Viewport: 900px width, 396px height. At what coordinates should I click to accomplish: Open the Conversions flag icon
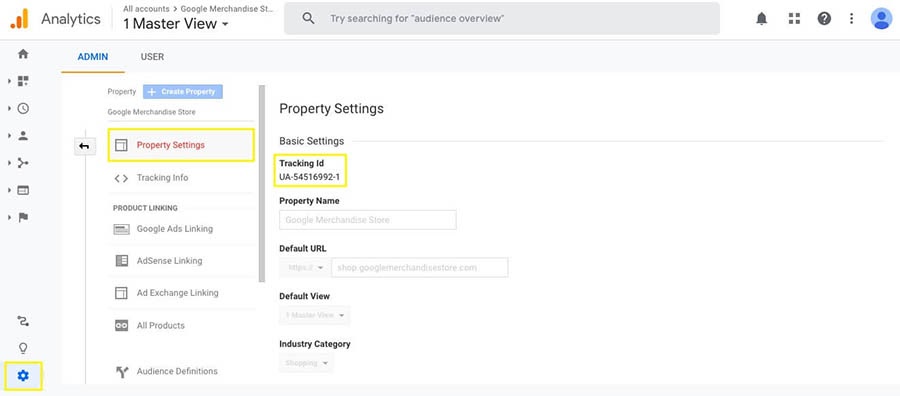click(x=23, y=218)
